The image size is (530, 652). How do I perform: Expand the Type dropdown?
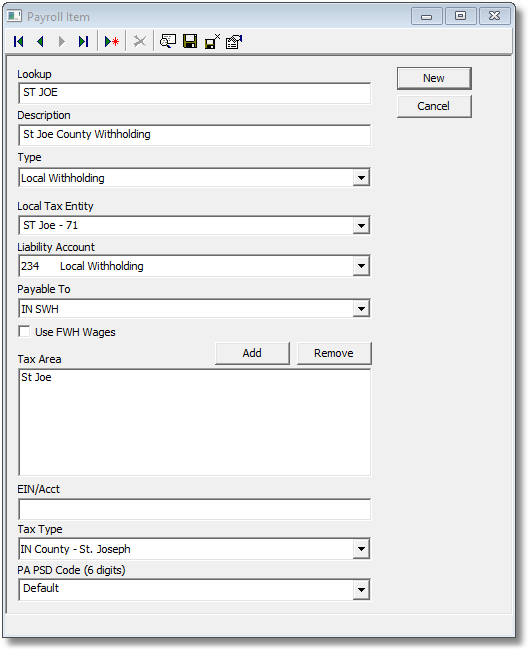[361, 178]
